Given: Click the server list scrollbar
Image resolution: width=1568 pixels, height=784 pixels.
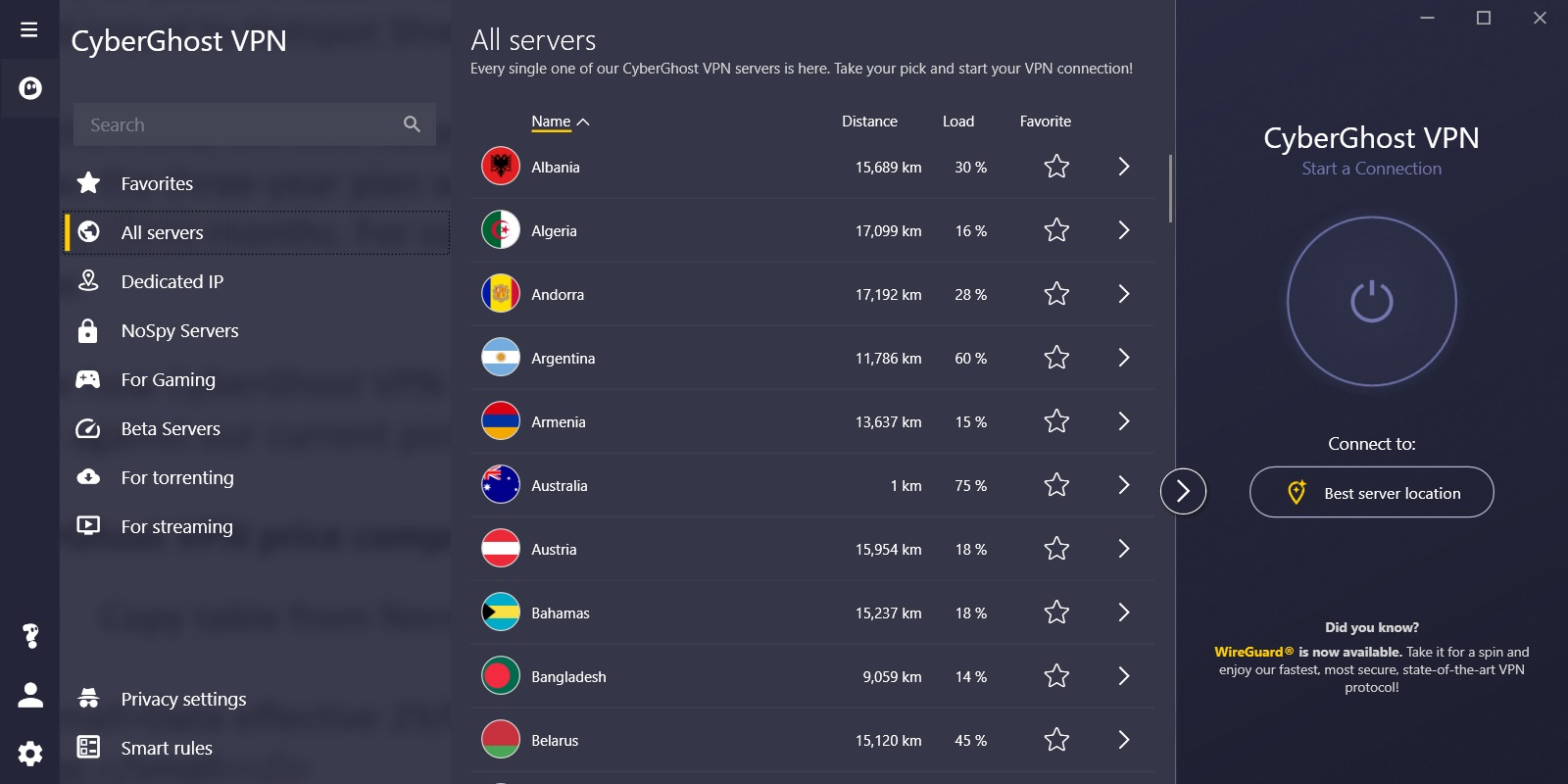Looking at the screenshot, I should 1170,188.
